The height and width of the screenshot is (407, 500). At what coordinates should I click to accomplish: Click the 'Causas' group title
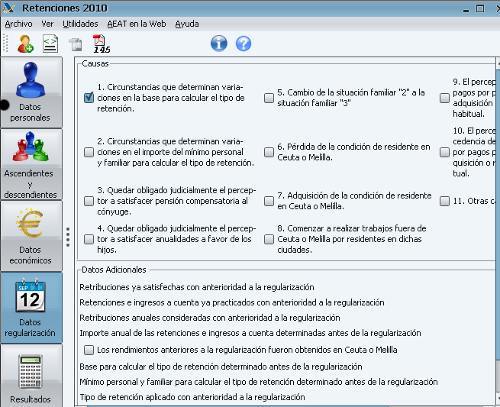point(95,63)
